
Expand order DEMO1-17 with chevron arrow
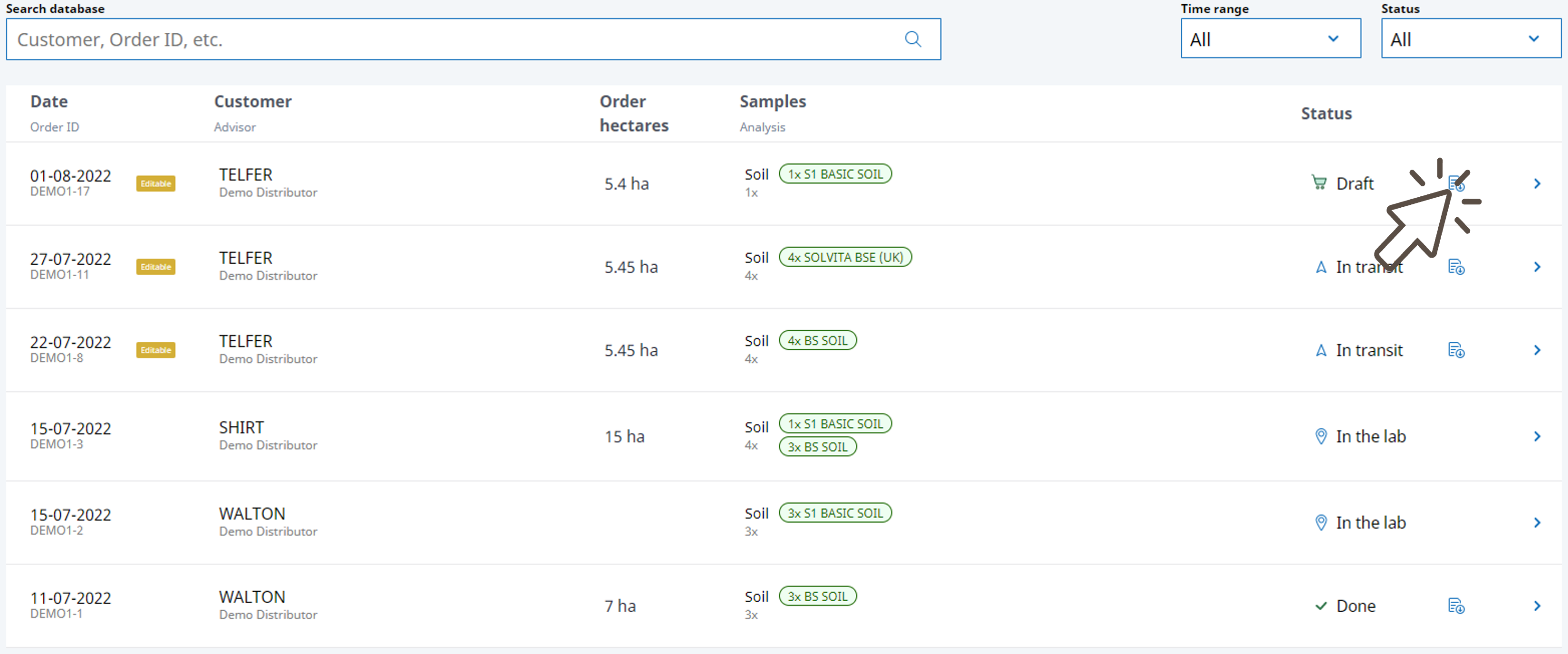click(x=1537, y=183)
